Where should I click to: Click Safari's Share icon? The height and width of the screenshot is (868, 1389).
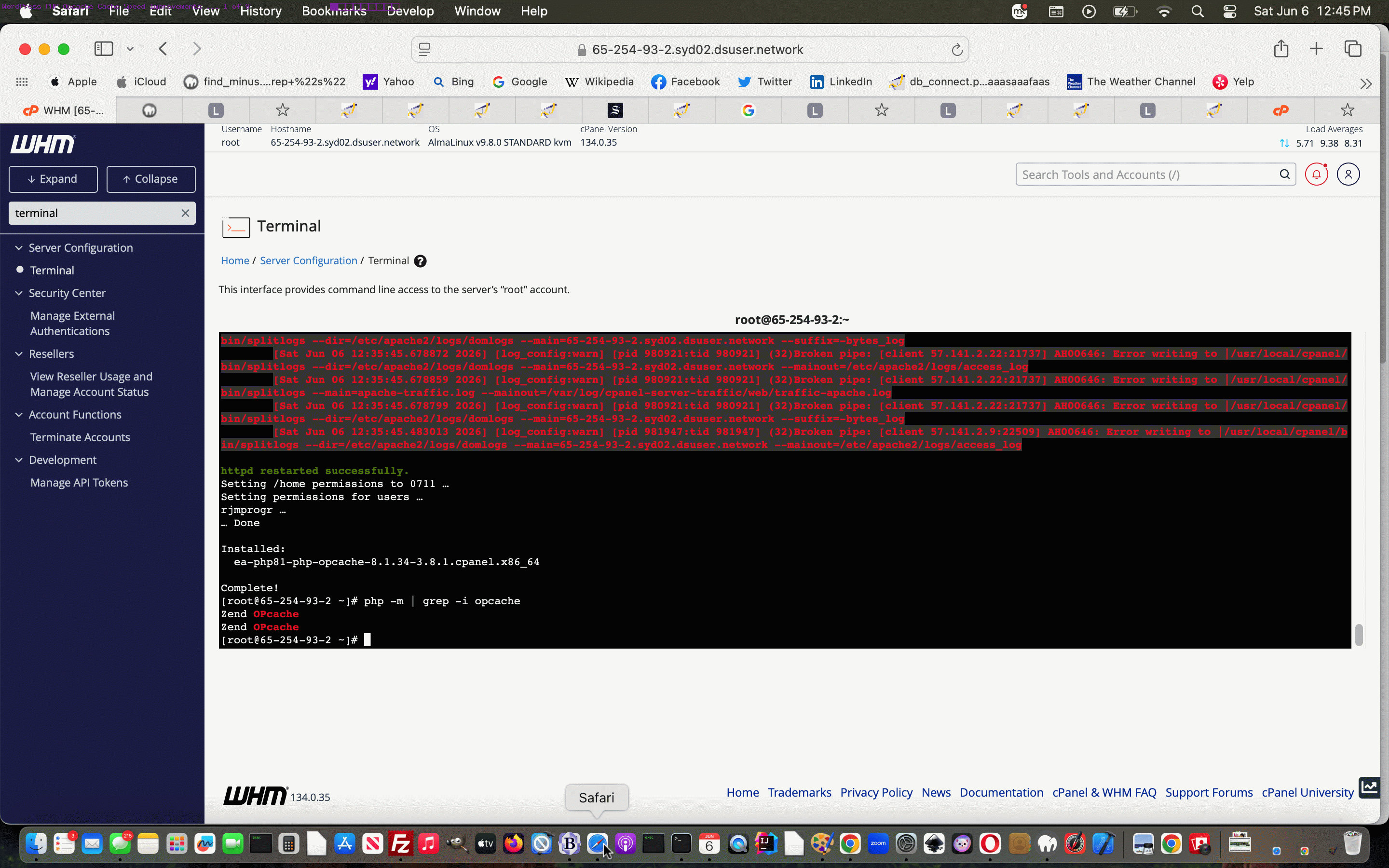tap(1281, 49)
